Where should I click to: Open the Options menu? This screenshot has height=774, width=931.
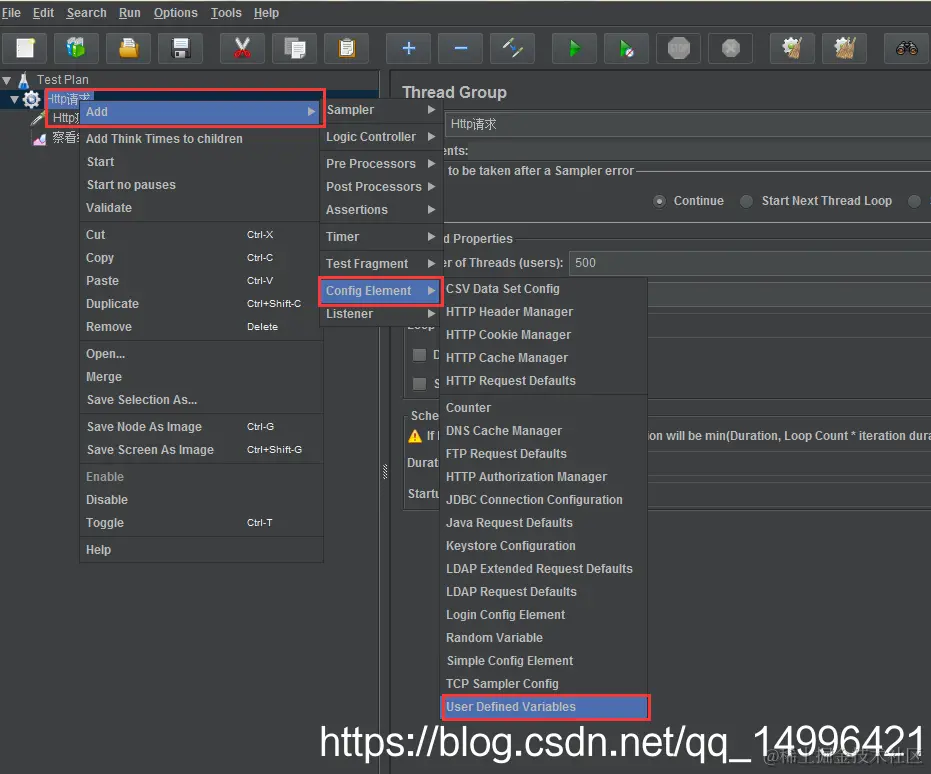click(x=175, y=12)
